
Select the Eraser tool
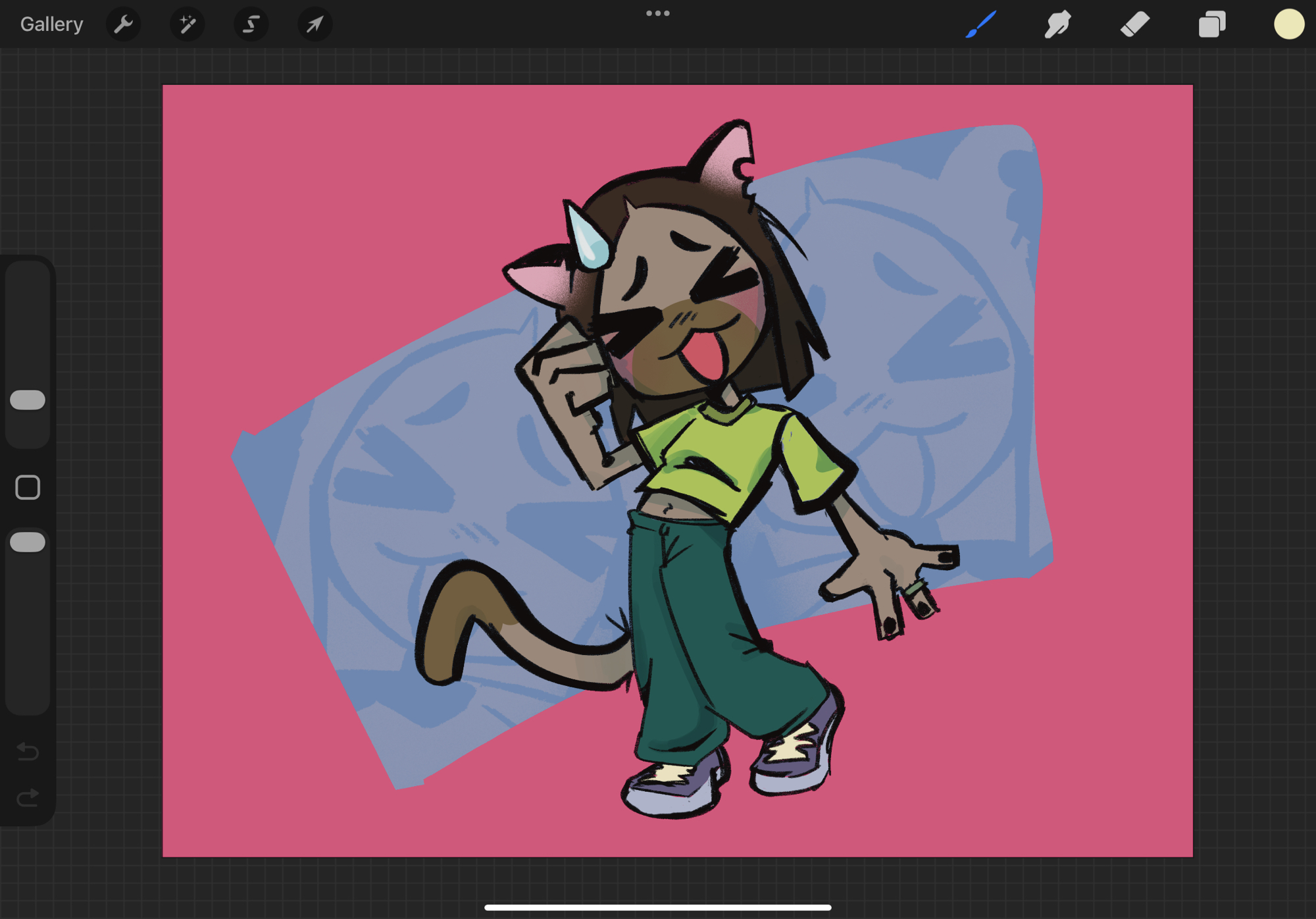point(1134,24)
